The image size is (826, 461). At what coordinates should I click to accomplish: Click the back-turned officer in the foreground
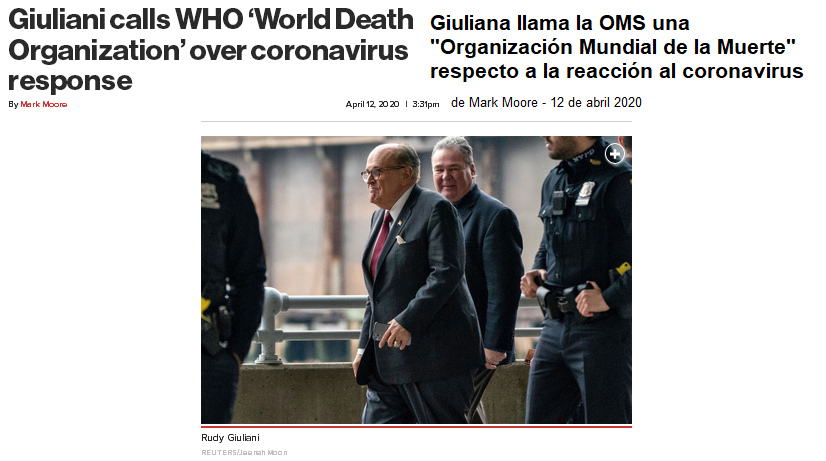(x=230, y=287)
